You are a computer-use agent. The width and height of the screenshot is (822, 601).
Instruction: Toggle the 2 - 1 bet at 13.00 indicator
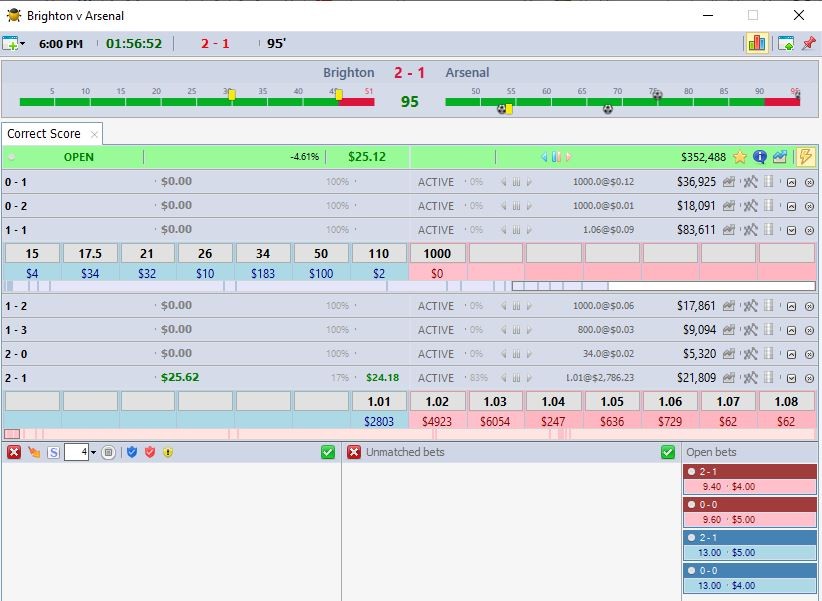point(691,538)
